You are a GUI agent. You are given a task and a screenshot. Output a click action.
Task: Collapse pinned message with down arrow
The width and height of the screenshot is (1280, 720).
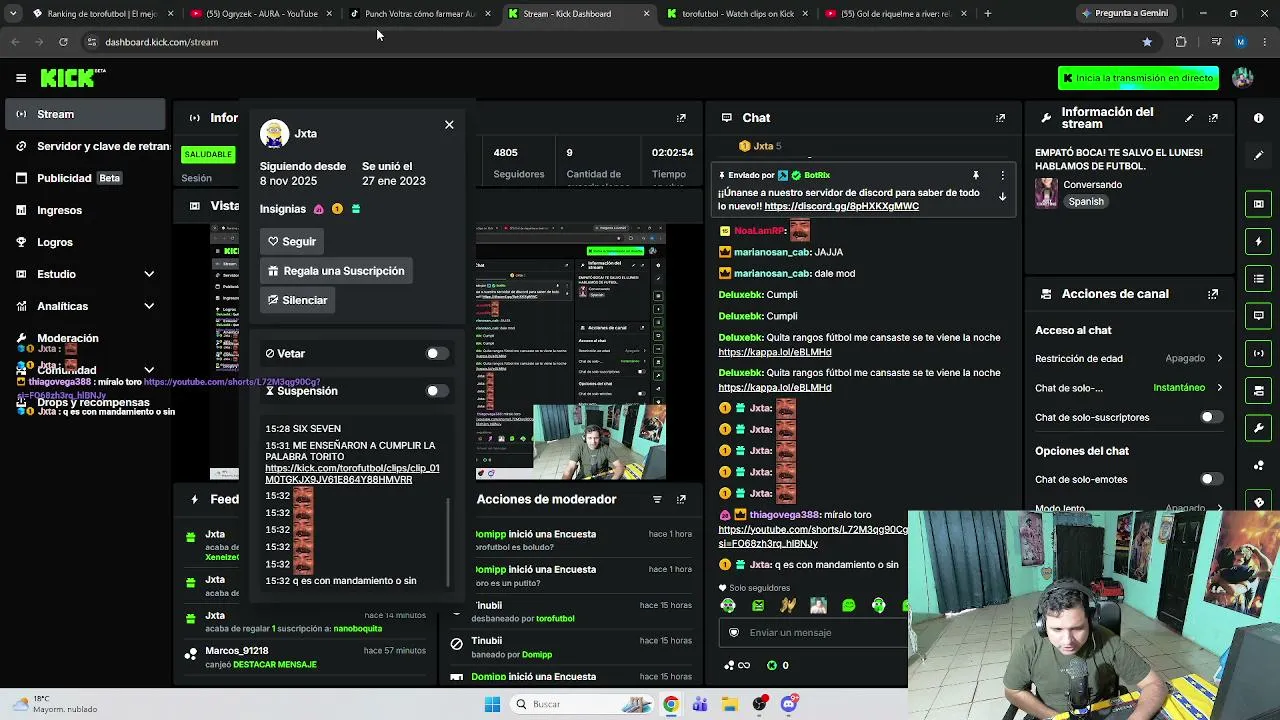pyautogui.click(x=1002, y=197)
